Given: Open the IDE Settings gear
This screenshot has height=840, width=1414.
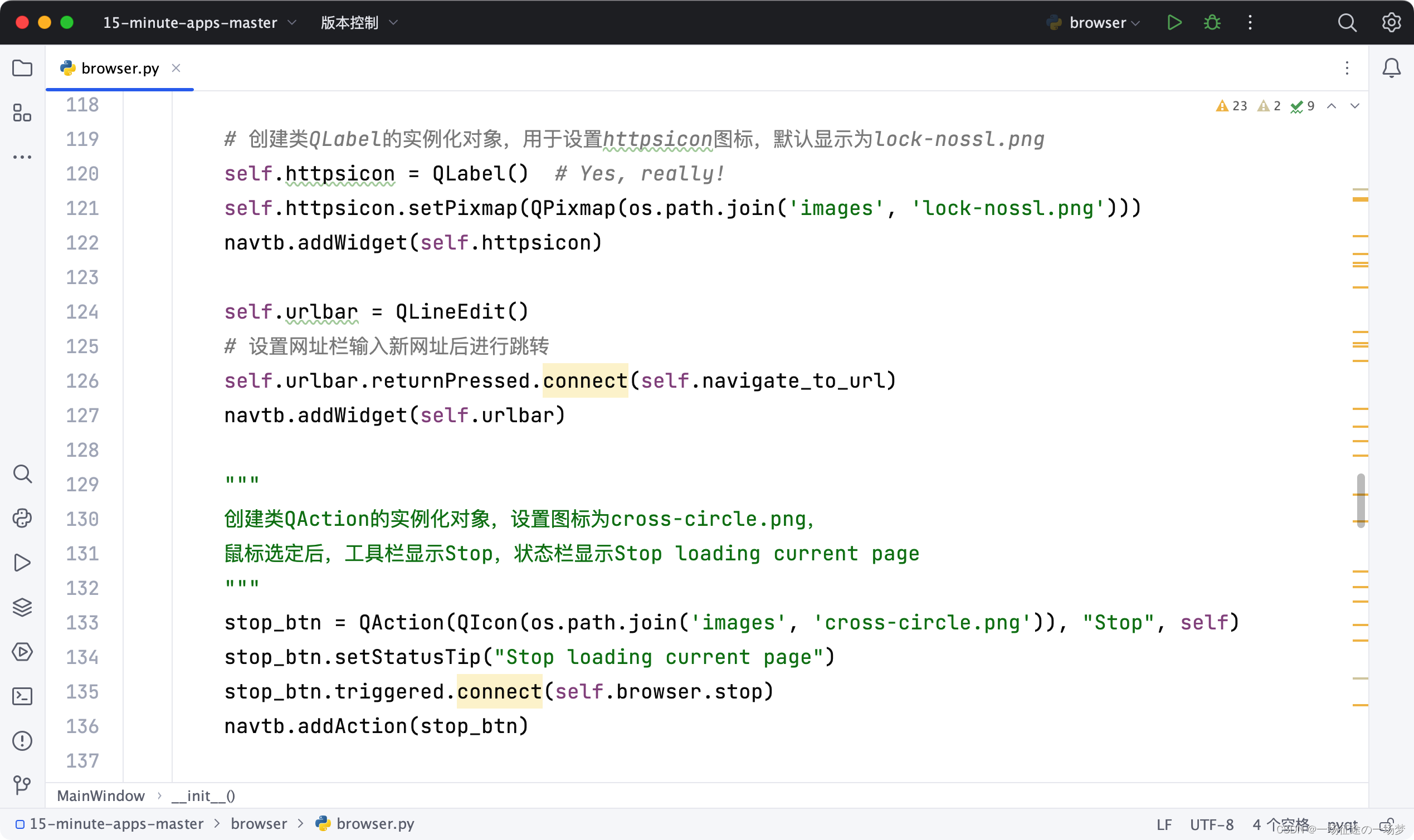Looking at the screenshot, I should 1391,23.
